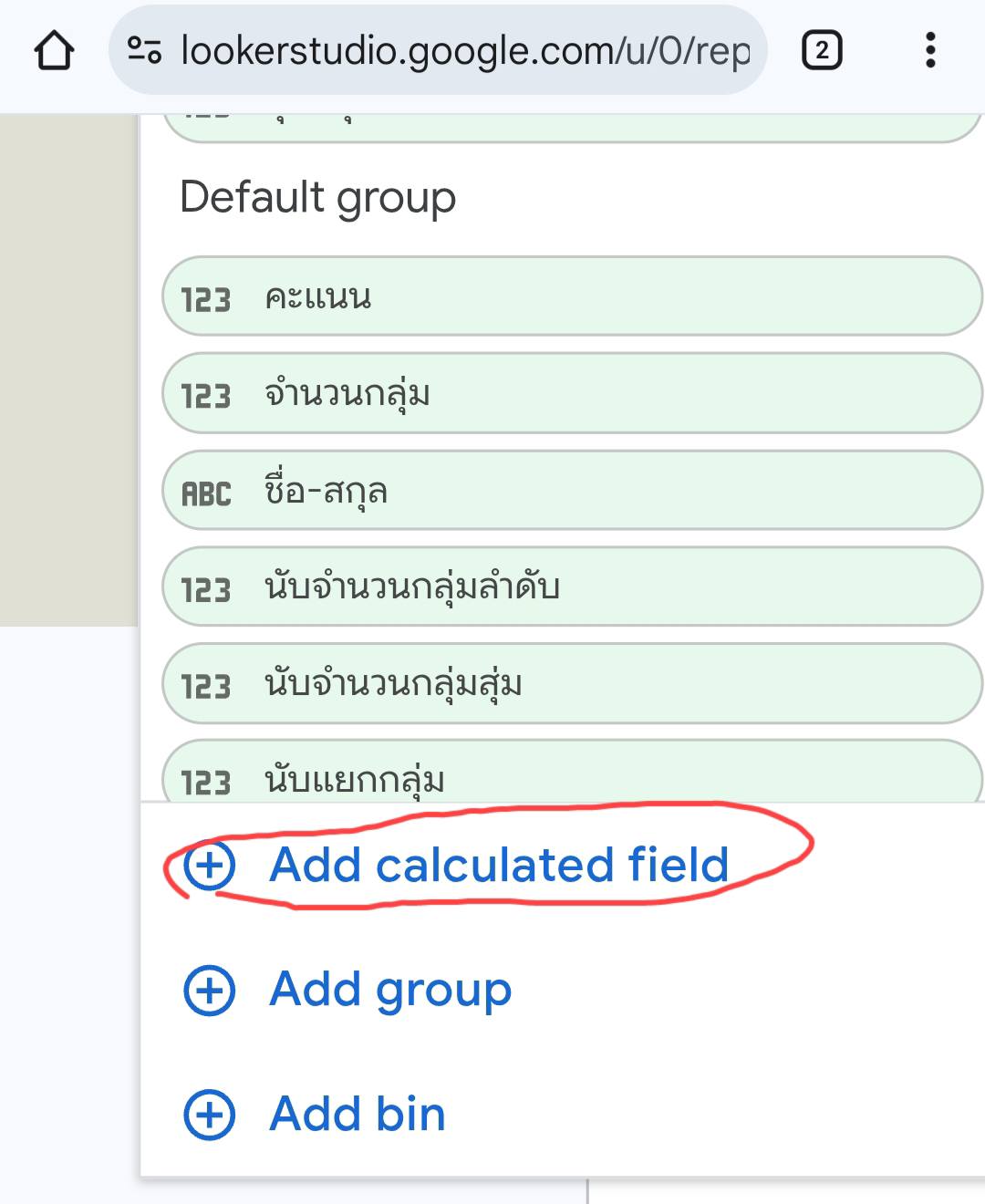This screenshot has height=1204, width=985.
Task: Click the 123 type icon on คะแนน field
Action: (x=205, y=299)
